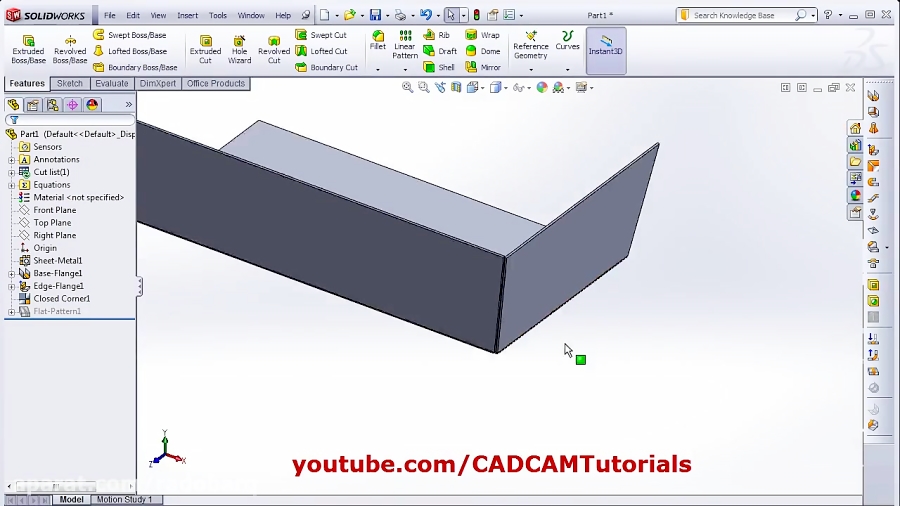The image size is (900, 506).
Task: Open the Section View tool
Action: coord(456,87)
